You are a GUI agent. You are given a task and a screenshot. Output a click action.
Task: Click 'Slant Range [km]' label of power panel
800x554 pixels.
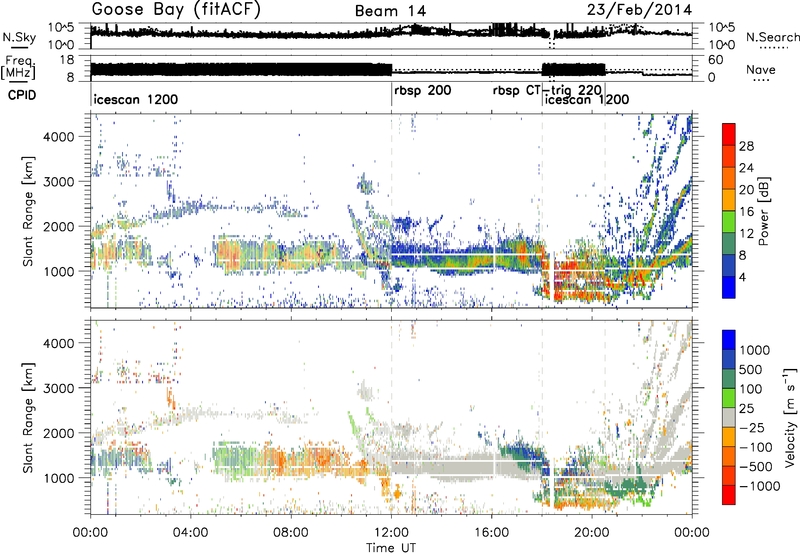point(28,211)
